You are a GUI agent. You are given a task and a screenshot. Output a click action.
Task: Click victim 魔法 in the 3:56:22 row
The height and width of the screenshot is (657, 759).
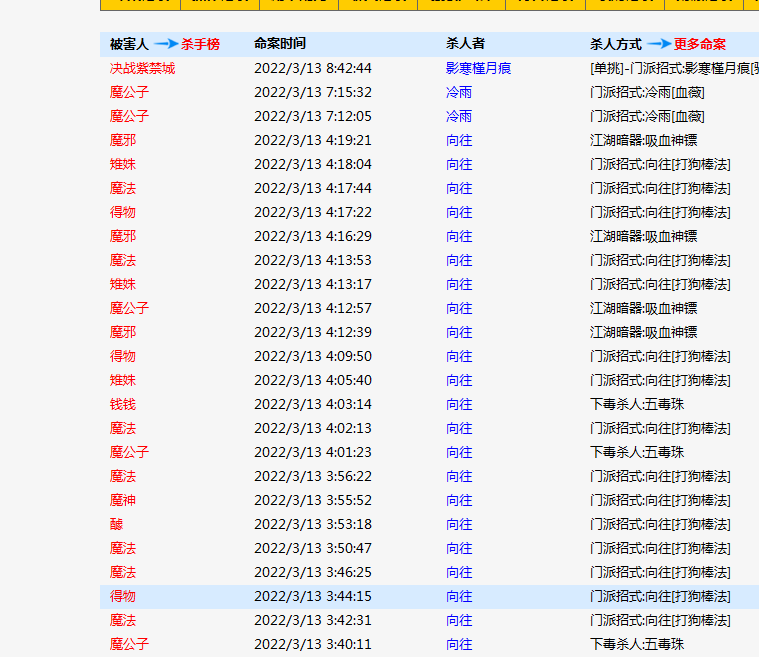pyautogui.click(x=123, y=476)
